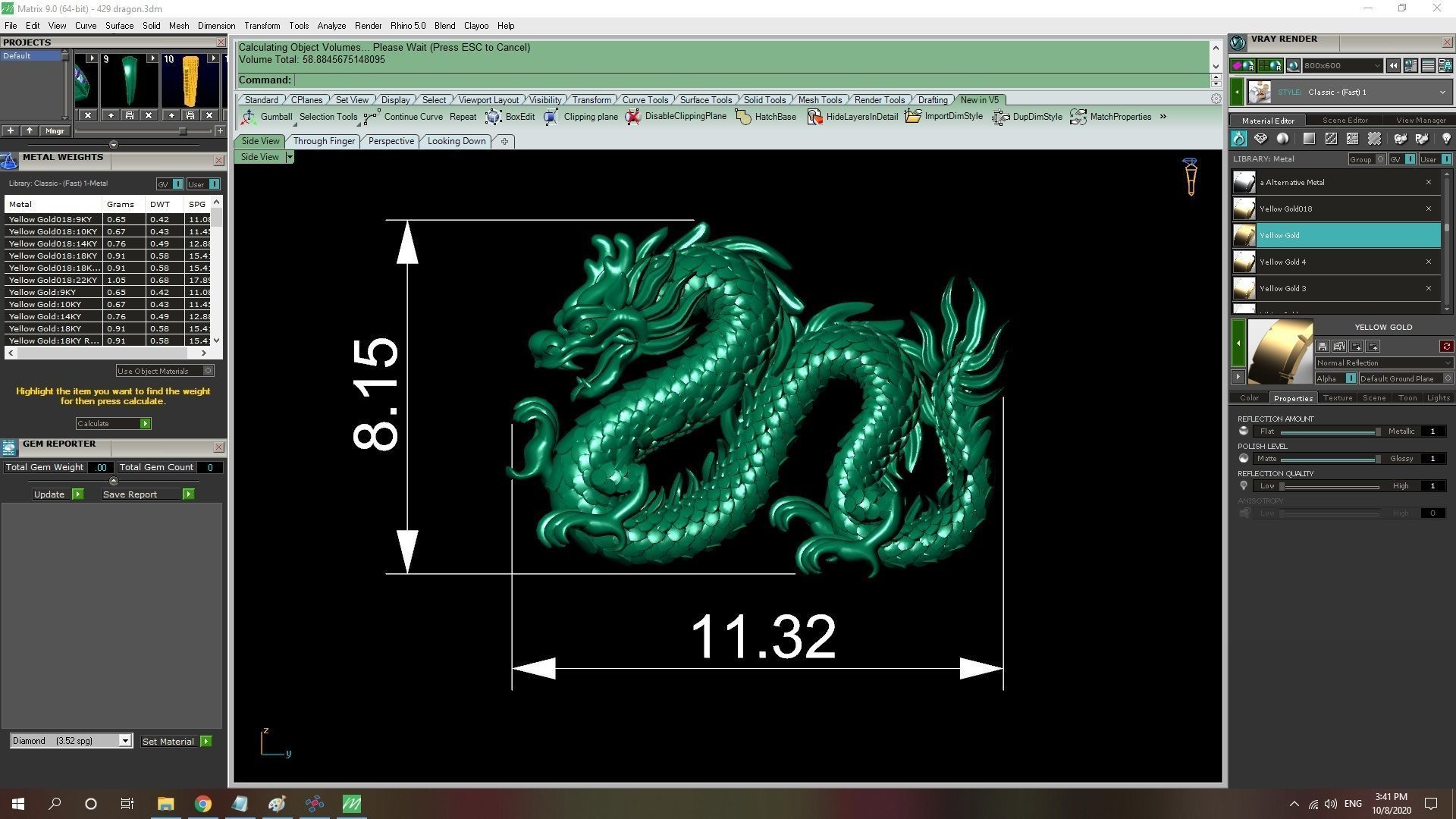Toggle the Default Ground Plane option

point(1447,378)
